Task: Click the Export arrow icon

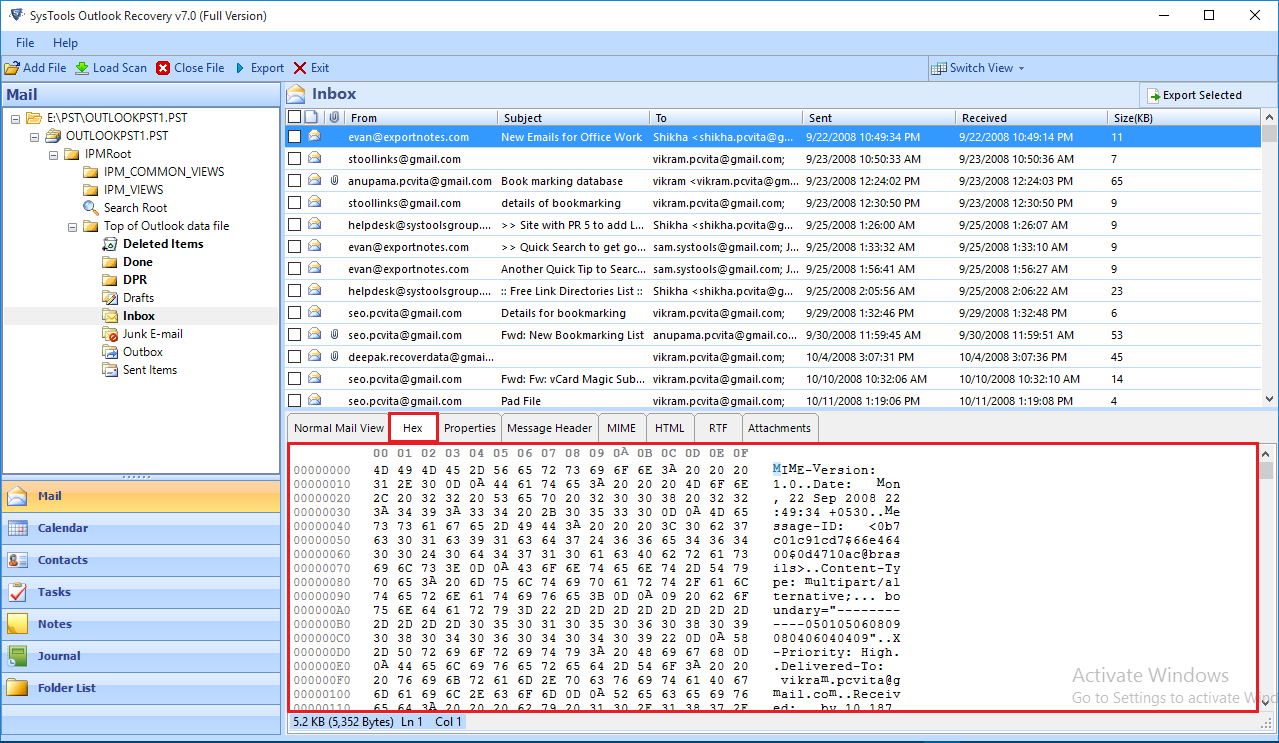Action: [240, 68]
